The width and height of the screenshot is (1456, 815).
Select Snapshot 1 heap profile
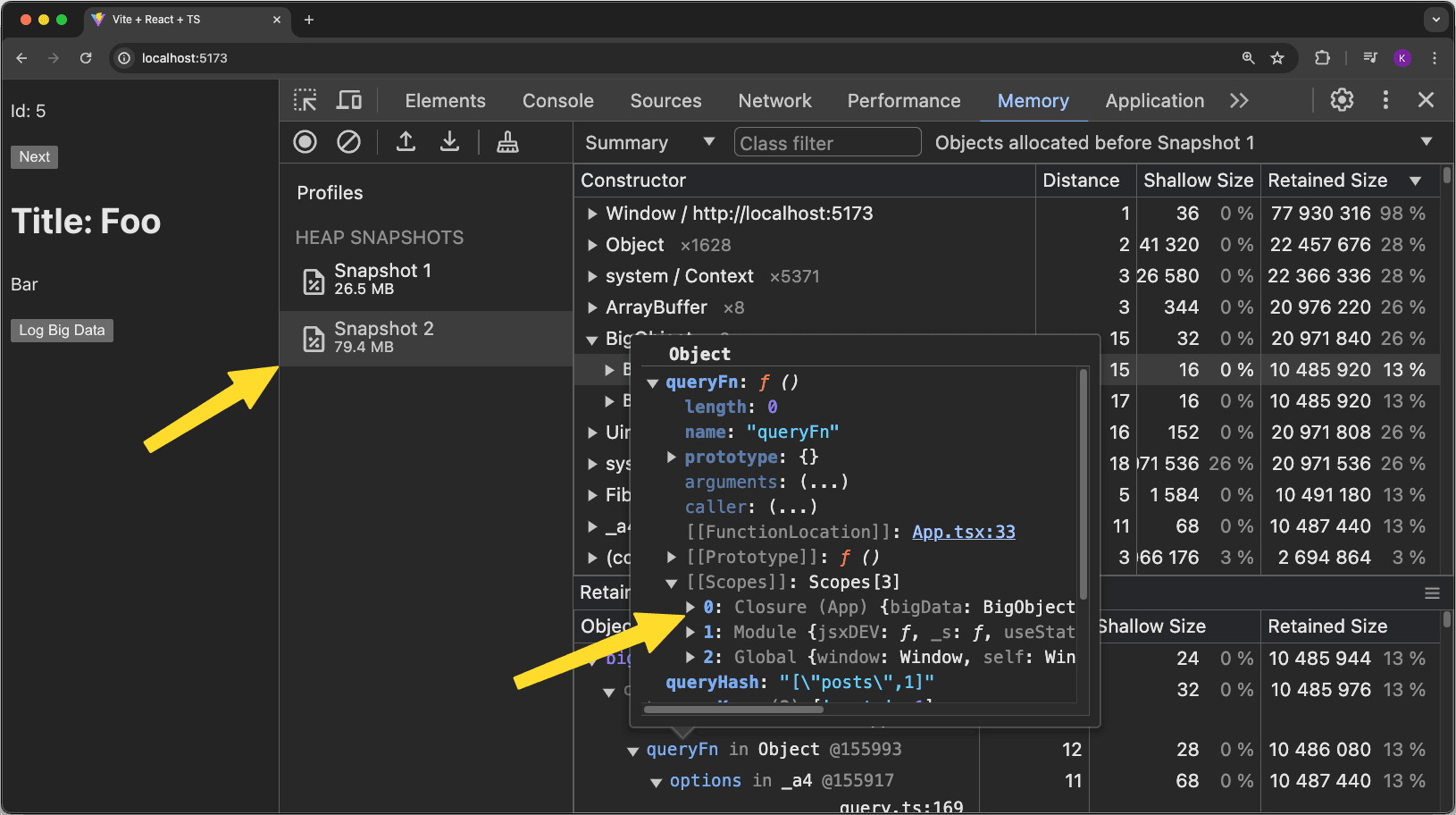426,280
